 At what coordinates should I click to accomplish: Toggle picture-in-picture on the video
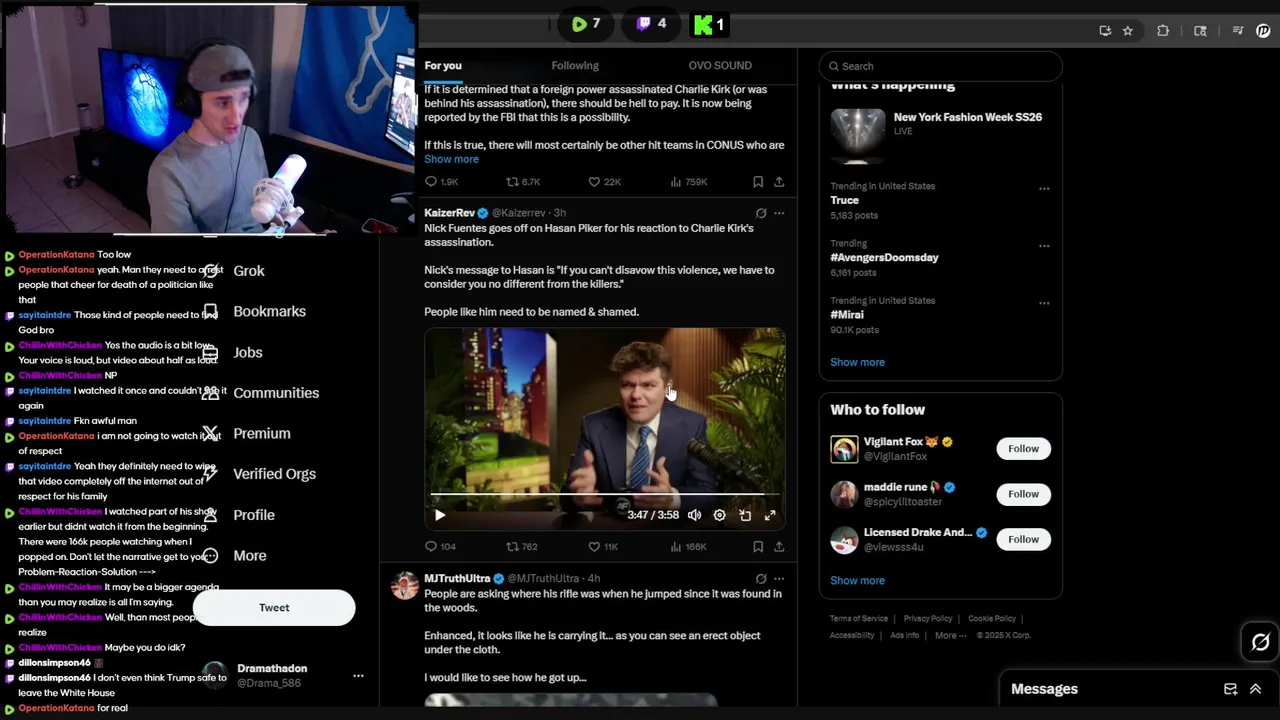[x=745, y=516]
